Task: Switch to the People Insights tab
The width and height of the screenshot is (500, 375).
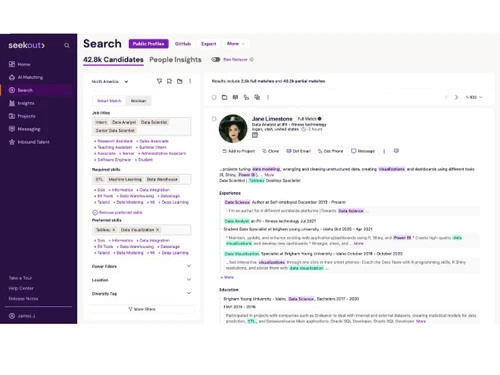Action: (175, 60)
